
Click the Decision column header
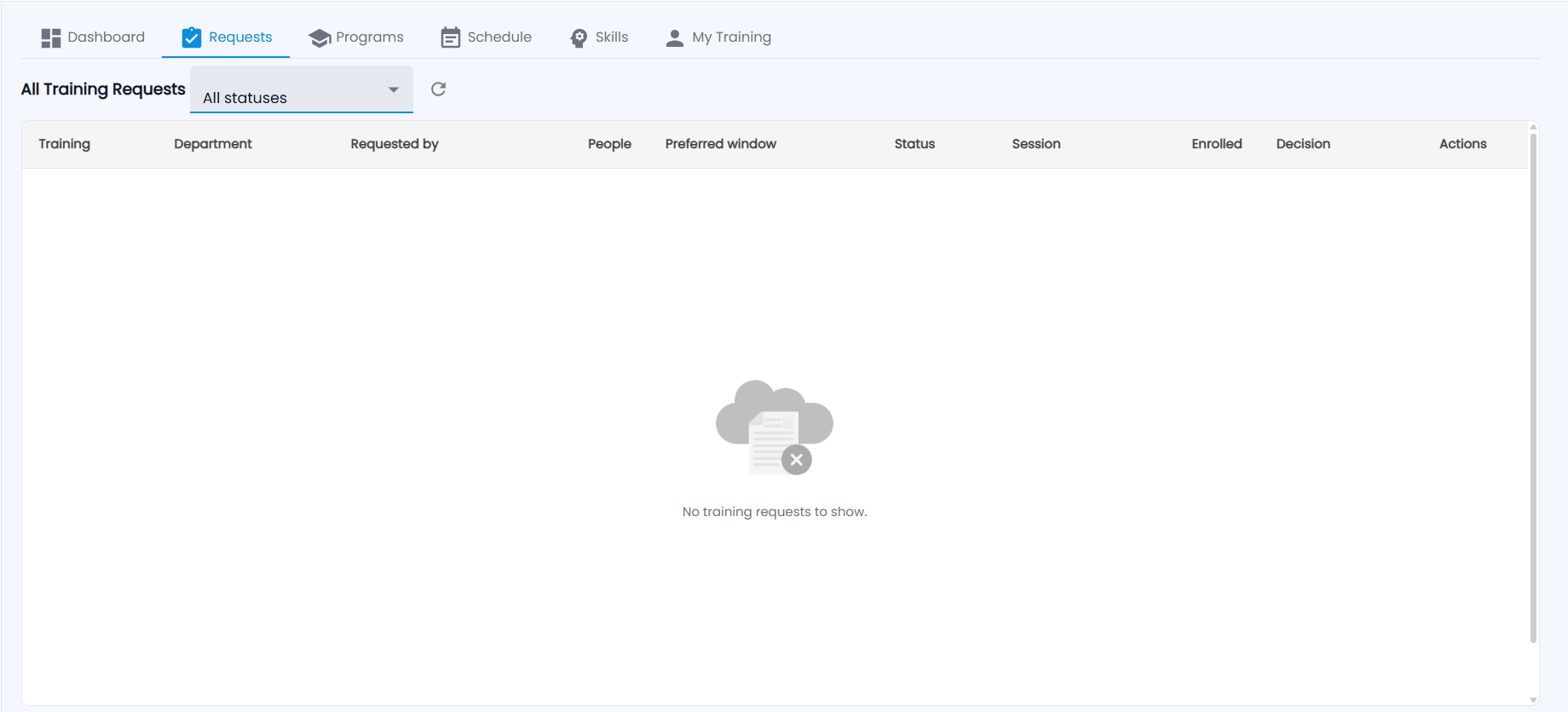[1303, 144]
